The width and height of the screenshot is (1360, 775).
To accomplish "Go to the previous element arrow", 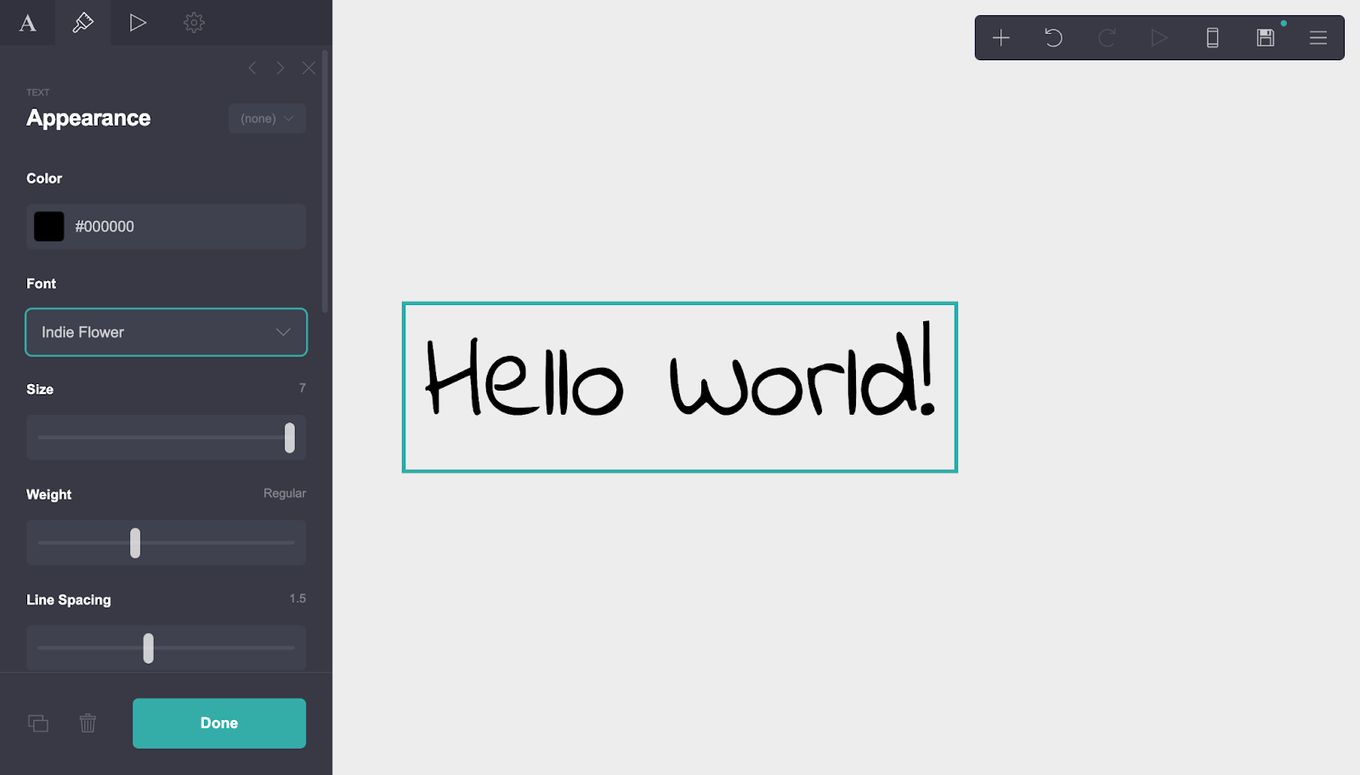I will click(x=252, y=68).
